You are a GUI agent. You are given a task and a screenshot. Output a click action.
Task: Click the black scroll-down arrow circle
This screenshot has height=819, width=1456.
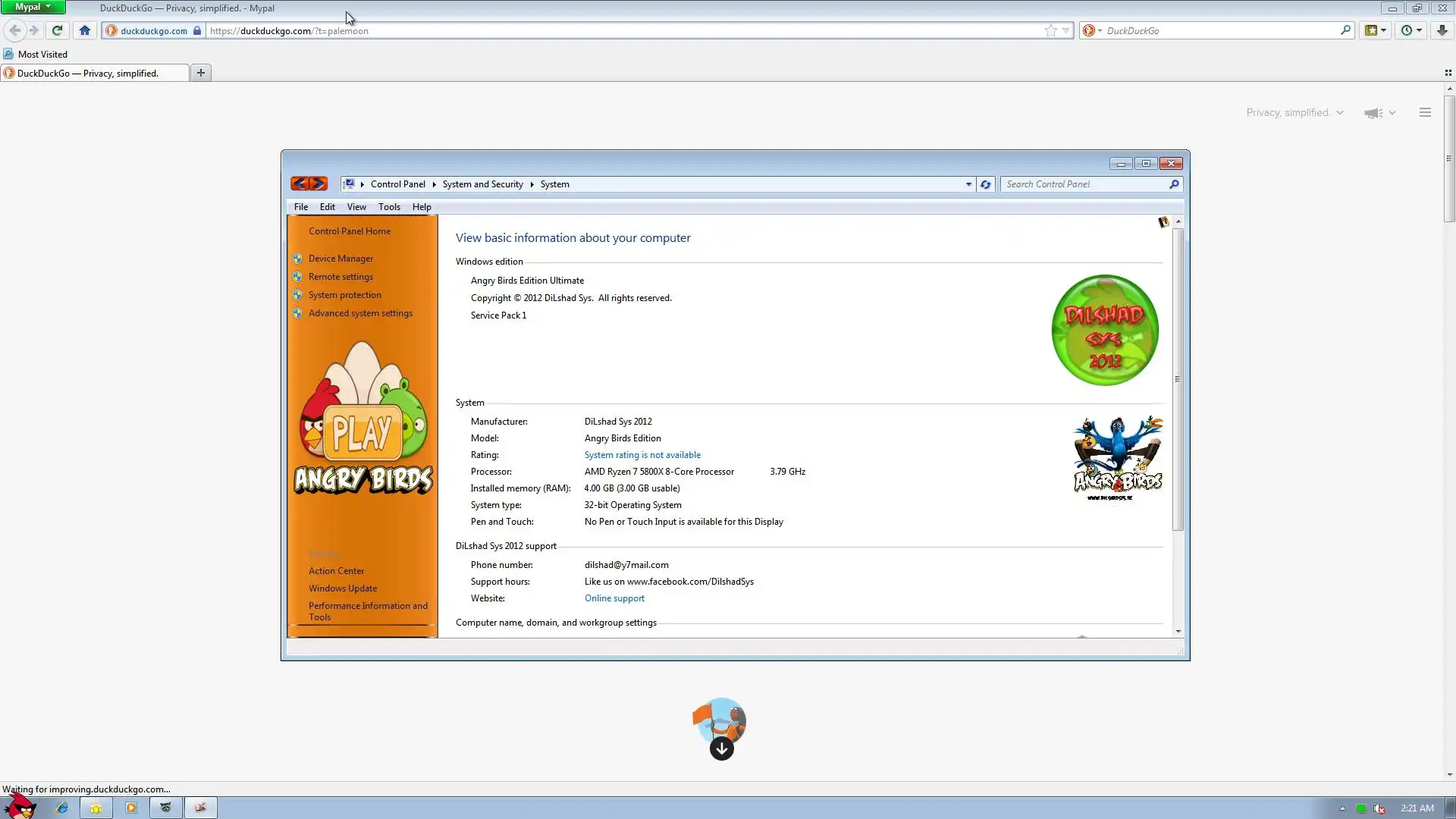(x=721, y=749)
